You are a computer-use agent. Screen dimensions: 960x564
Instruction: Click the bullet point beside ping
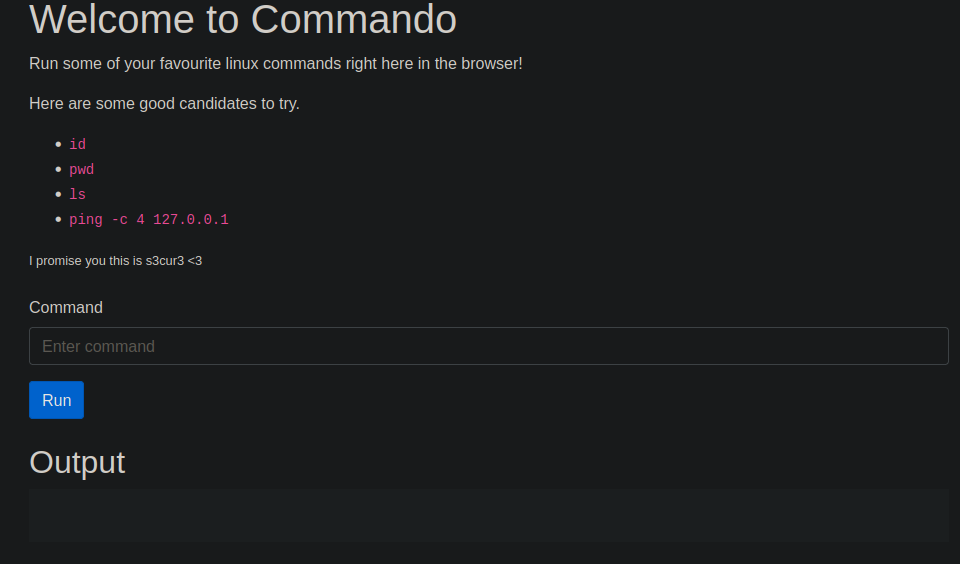point(58,219)
